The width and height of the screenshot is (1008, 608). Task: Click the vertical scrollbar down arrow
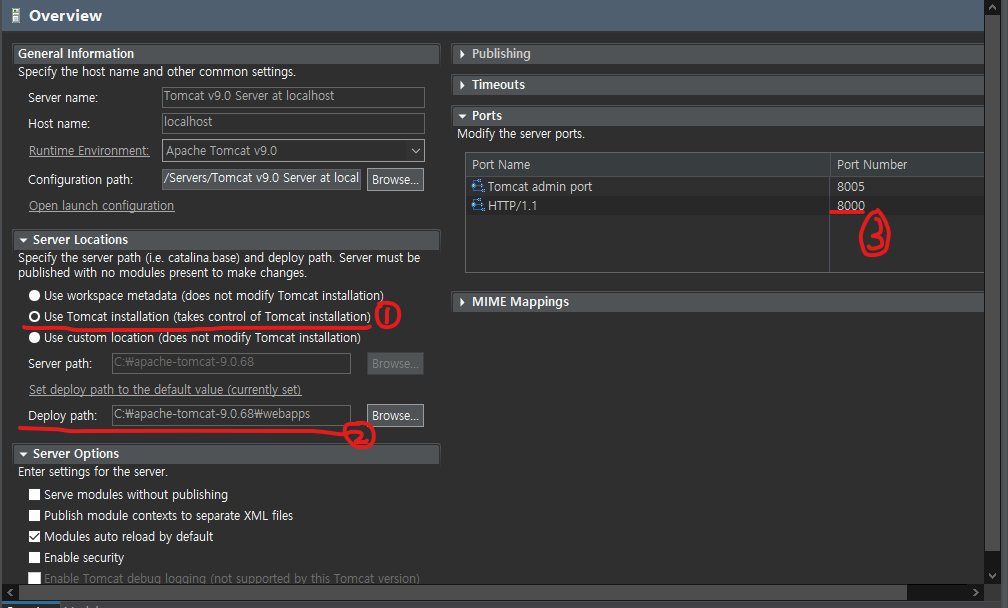pos(992,576)
